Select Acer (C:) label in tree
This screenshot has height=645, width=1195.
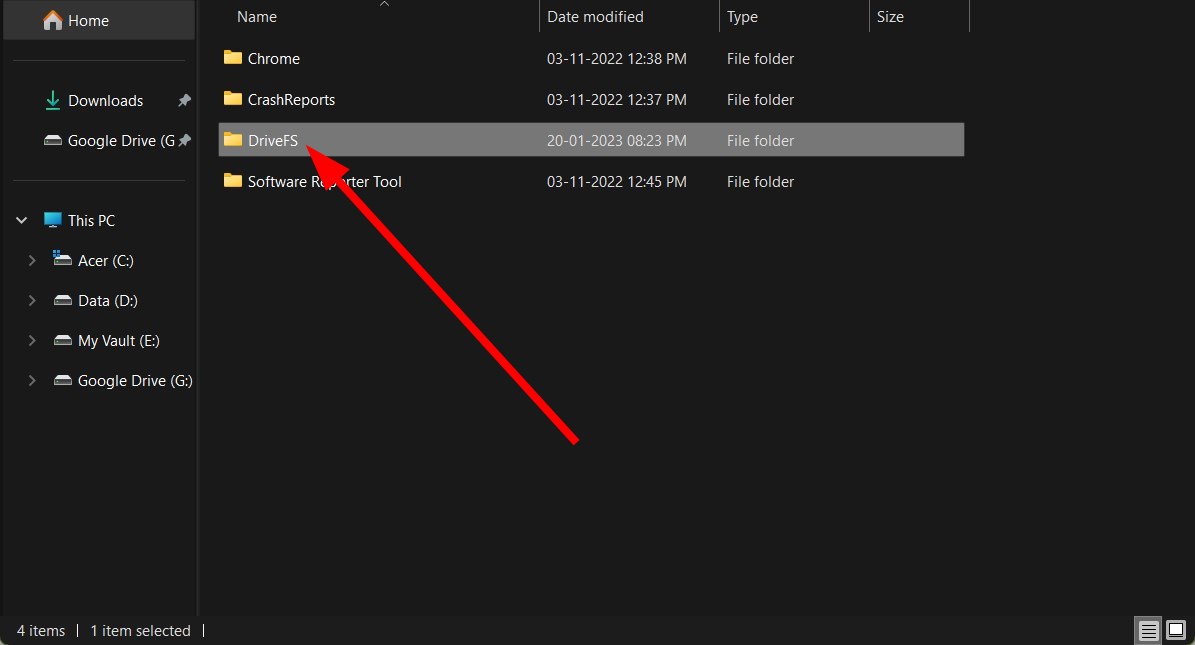click(106, 261)
